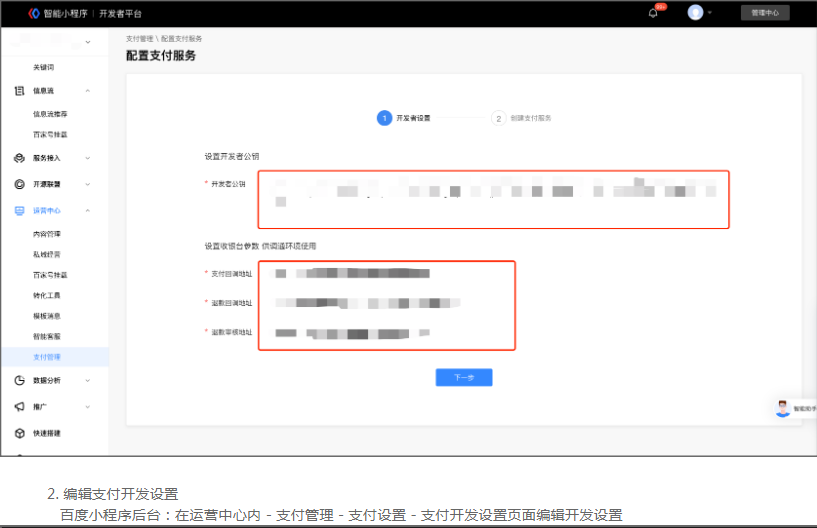The height and width of the screenshot is (528, 817).
Task: Expand the 服务接入 section chevron
Action: tap(88, 158)
